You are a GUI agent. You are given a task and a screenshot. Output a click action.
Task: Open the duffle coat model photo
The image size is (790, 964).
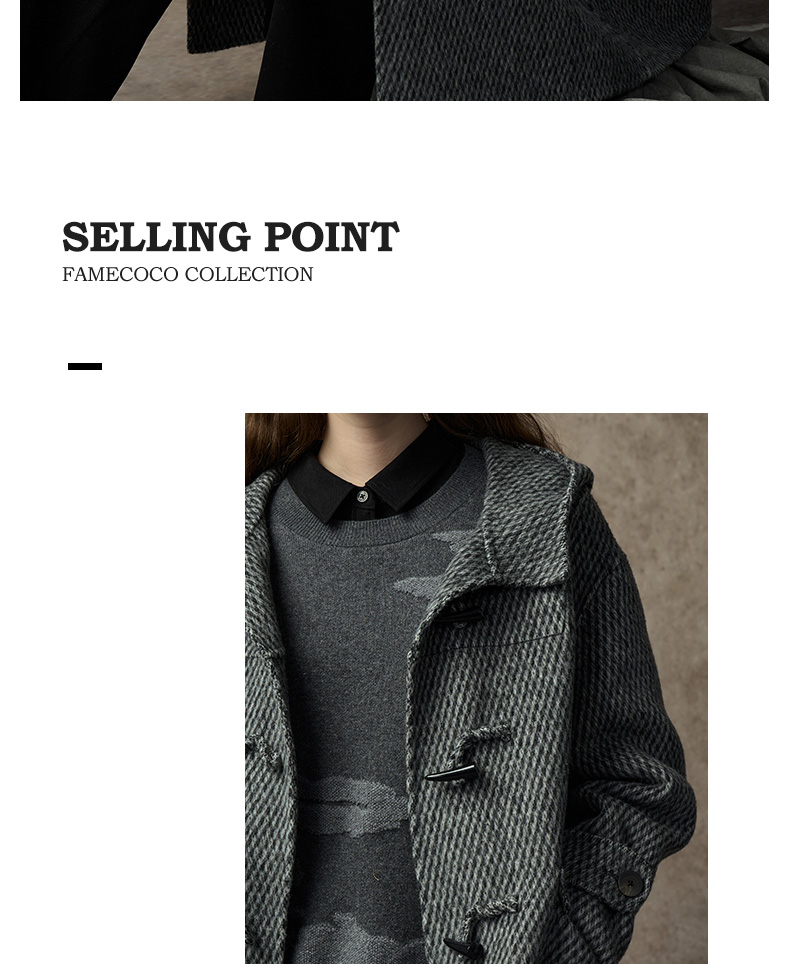click(x=476, y=688)
